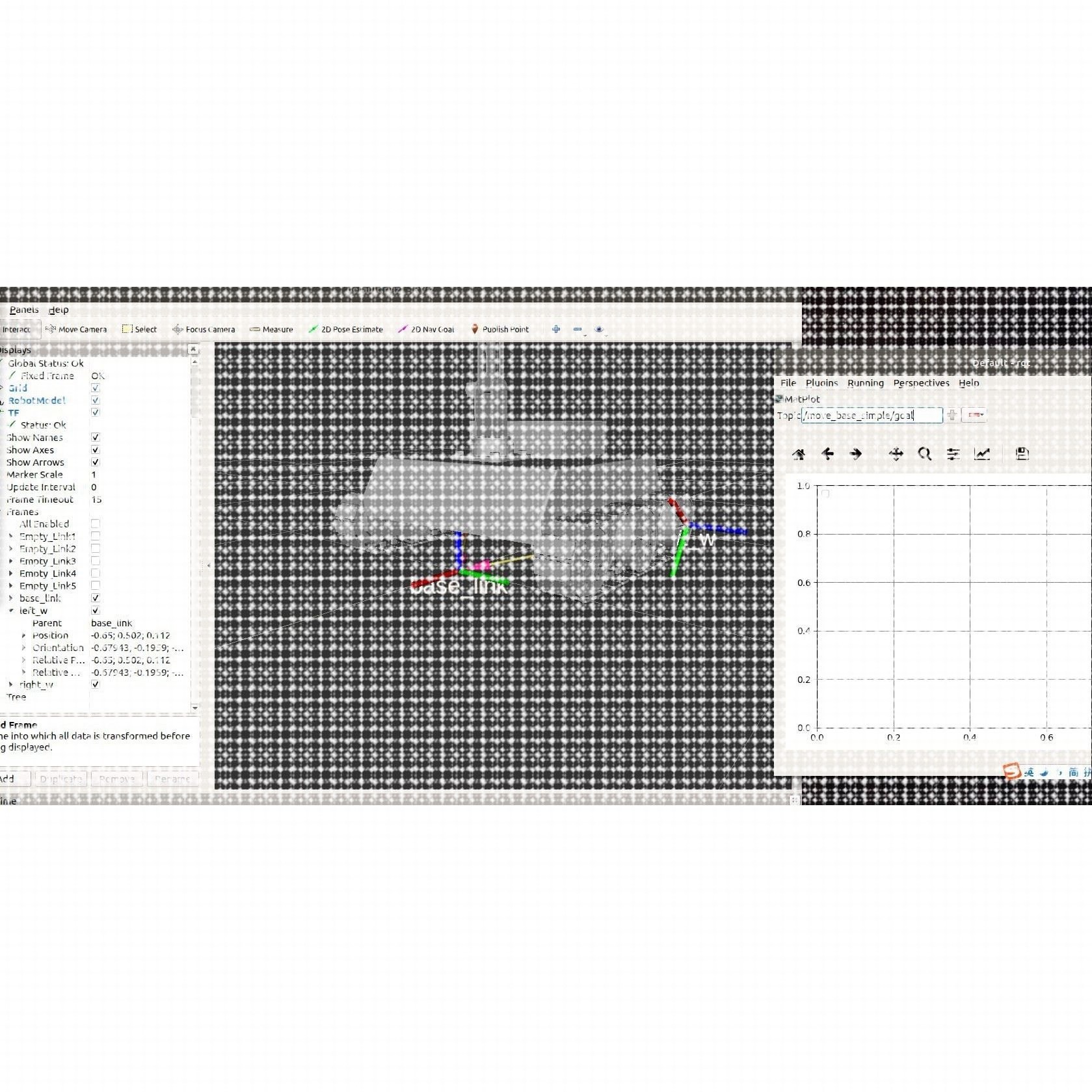
Task: Uncheck Show Axes
Action: [96, 449]
